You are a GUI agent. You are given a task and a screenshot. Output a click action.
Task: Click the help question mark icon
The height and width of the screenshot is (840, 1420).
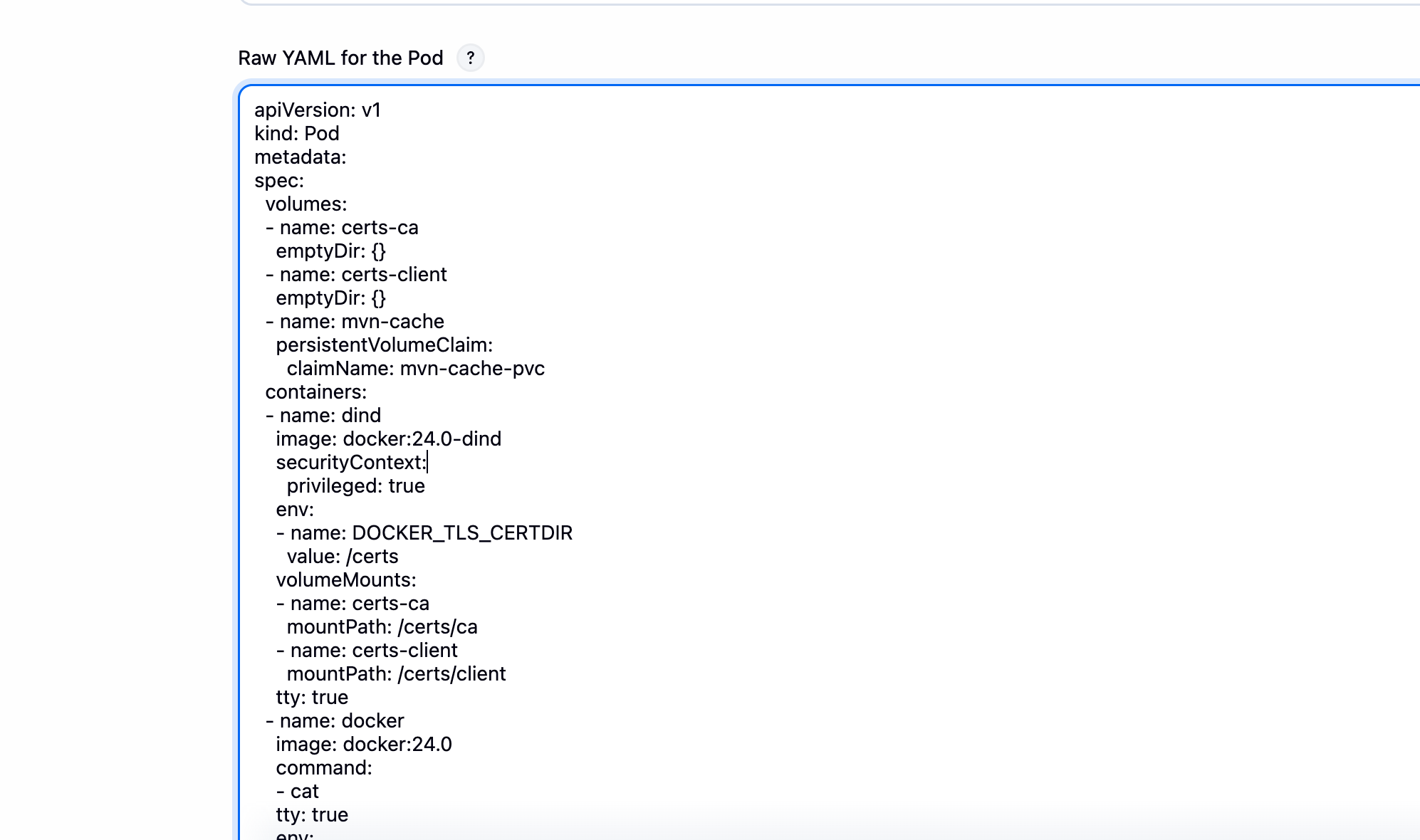(x=470, y=58)
